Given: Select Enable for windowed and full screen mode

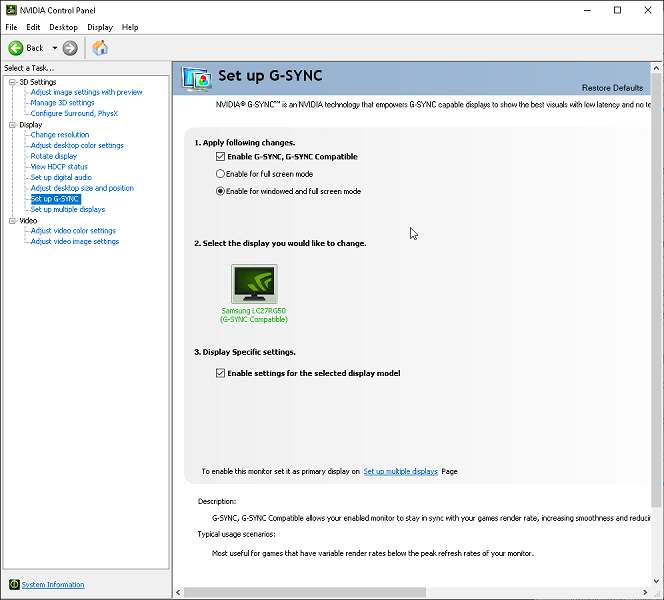Looking at the screenshot, I should click(220, 191).
